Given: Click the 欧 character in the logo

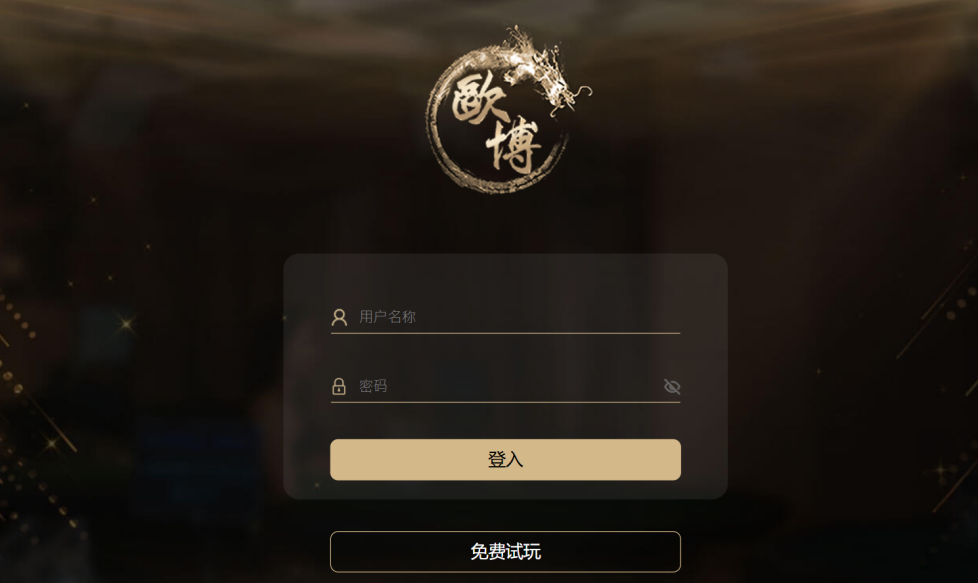Looking at the screenshot, I should point(479,99).
